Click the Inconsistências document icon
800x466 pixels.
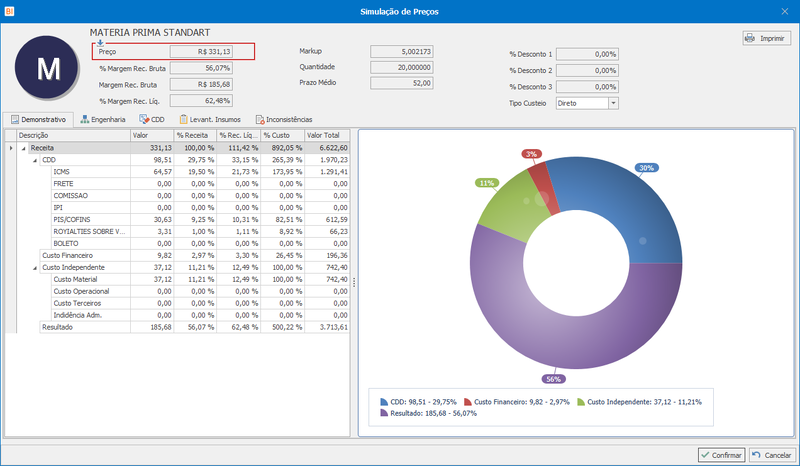coord(260,119)
